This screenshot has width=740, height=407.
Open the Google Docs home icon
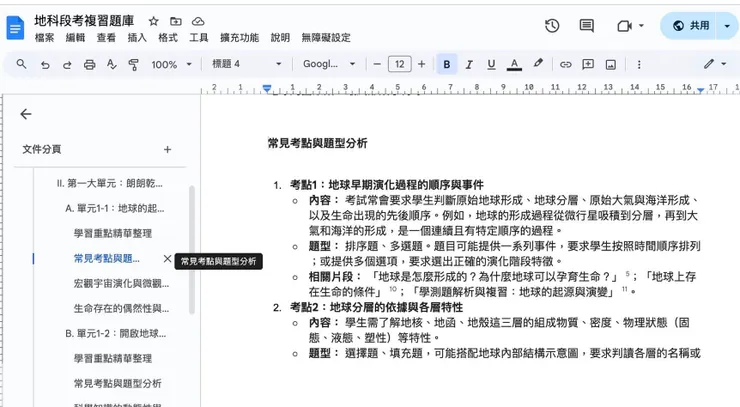[15, 28]
